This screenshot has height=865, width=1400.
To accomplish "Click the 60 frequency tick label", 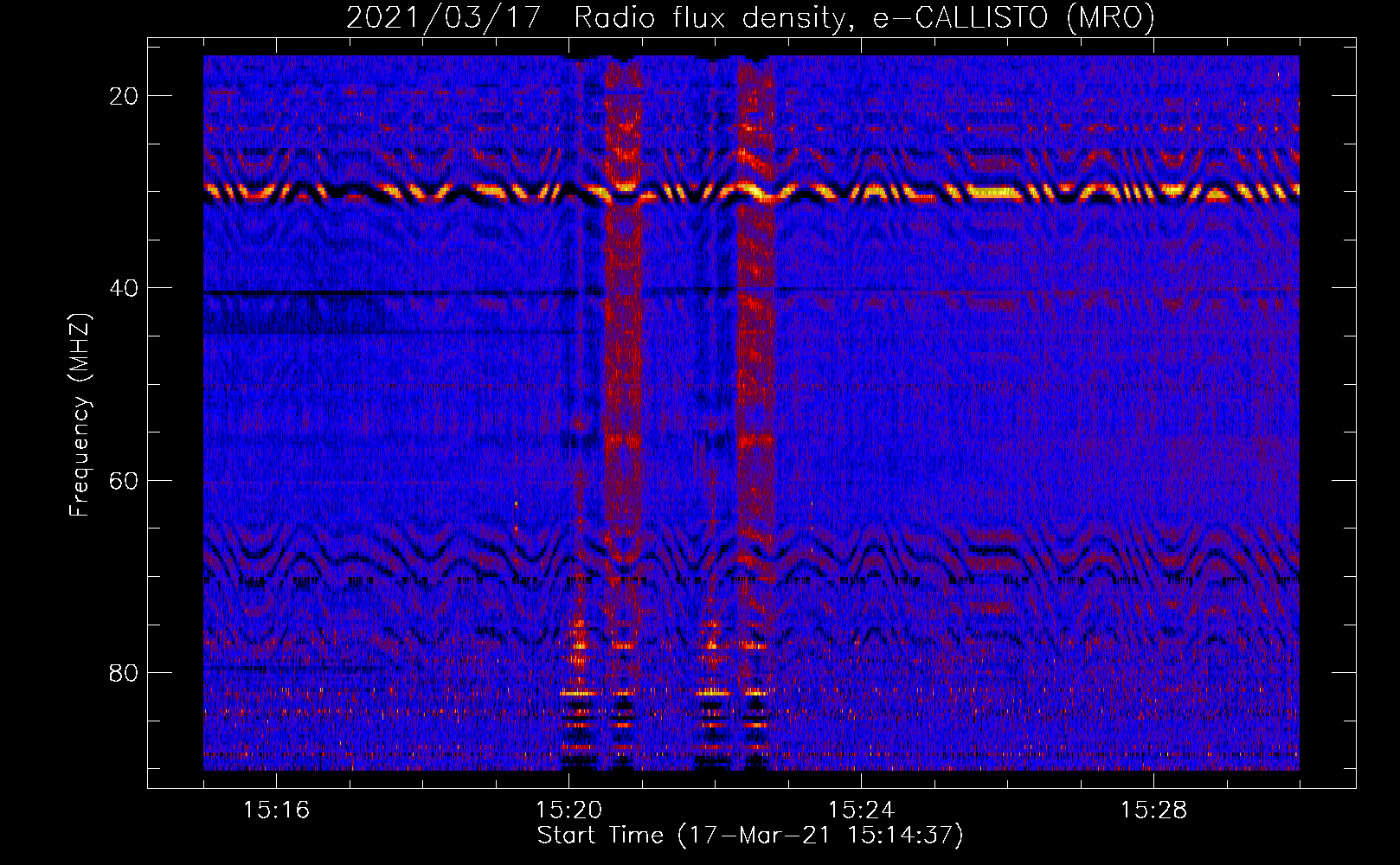I will point(124,480).
